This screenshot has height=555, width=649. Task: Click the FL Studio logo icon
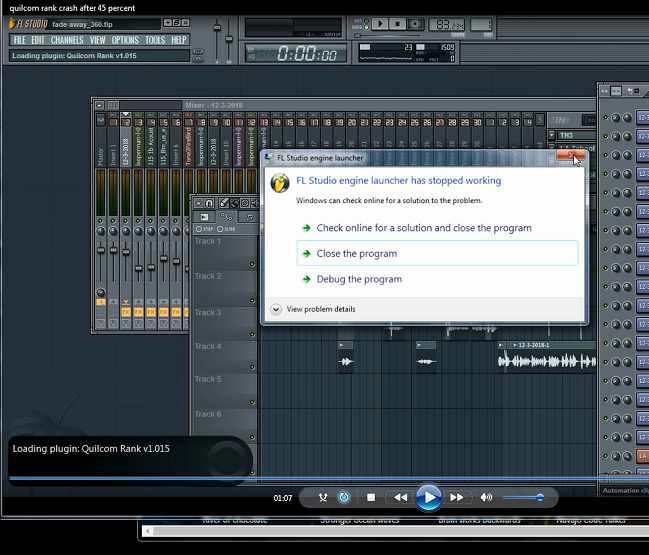(x=29, y=23)
